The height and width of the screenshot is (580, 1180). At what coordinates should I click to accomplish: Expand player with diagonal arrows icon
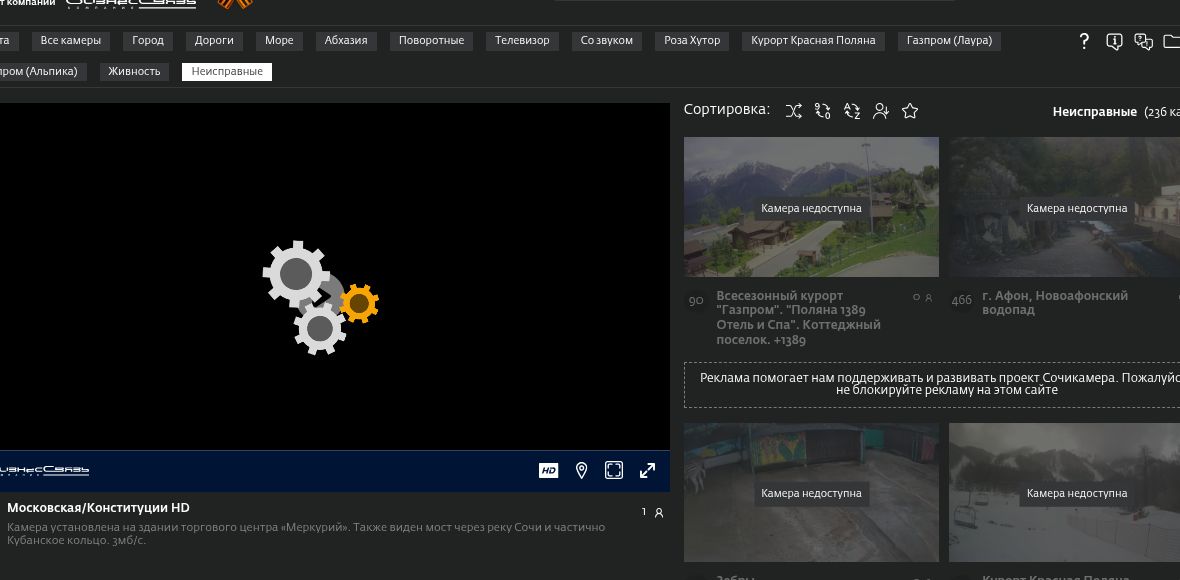[x=647, y=471]
